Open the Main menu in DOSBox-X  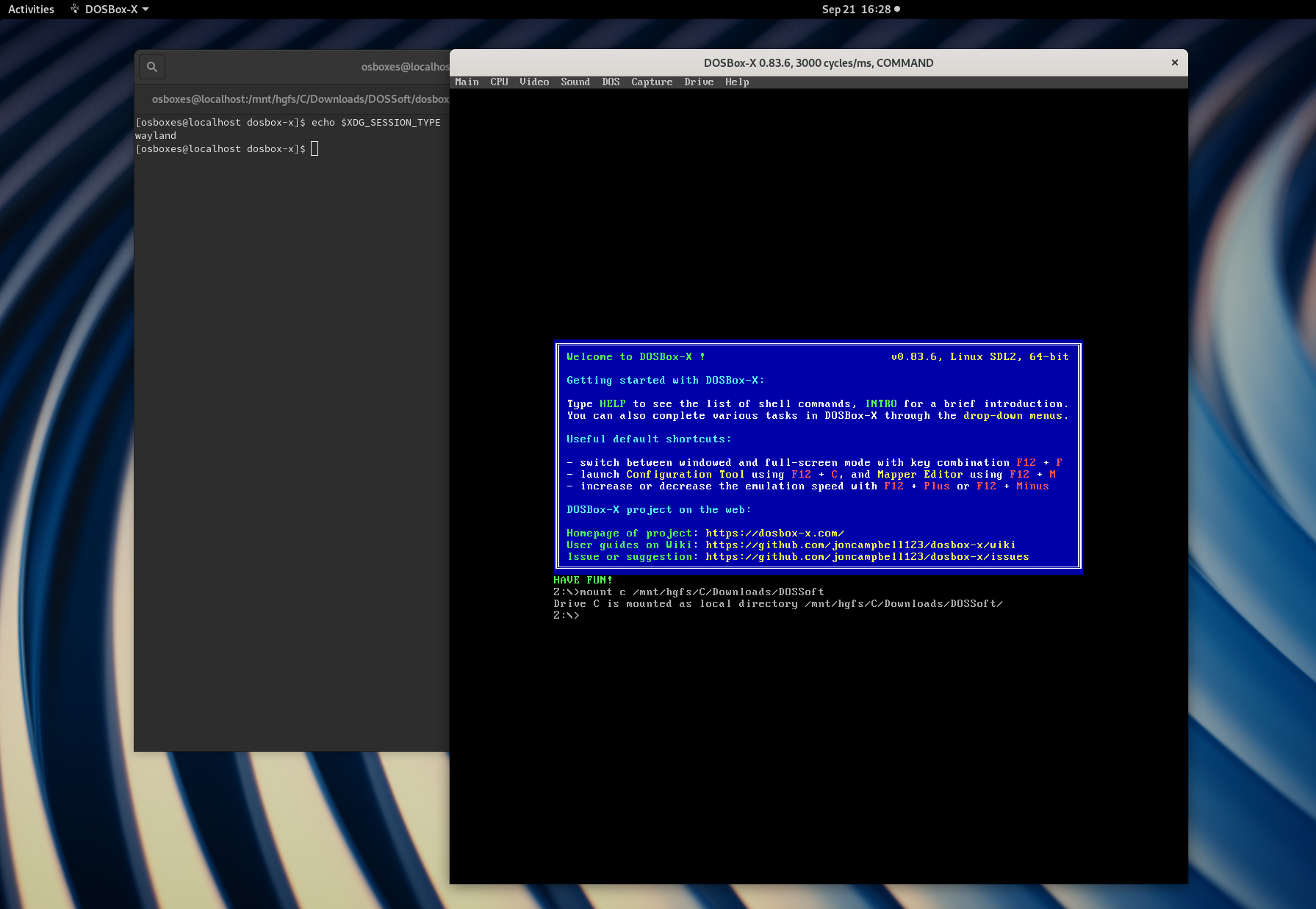click(467, 82)
